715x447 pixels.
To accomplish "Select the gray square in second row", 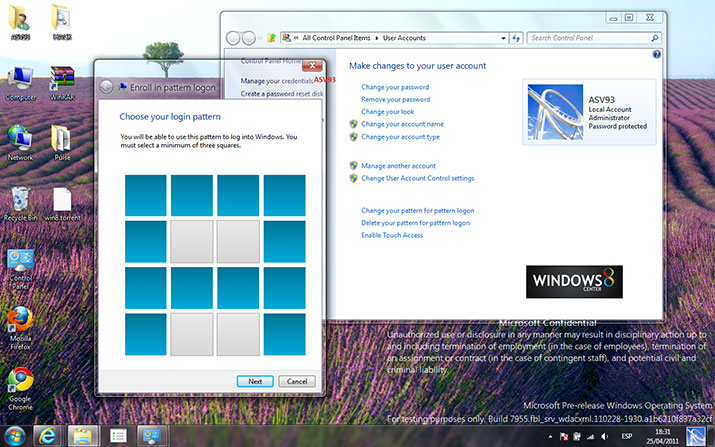I will pyautogui.click(x=191, y=240).
